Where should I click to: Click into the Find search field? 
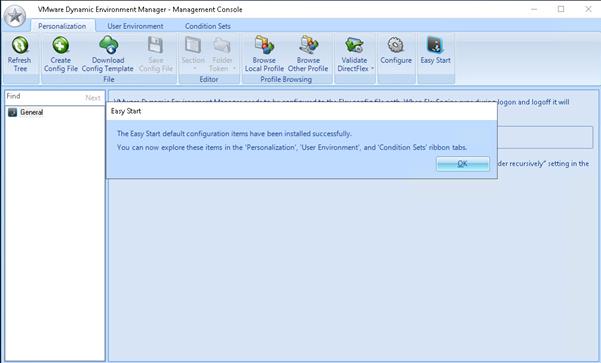pyautogui.click(x=44, y=97)
